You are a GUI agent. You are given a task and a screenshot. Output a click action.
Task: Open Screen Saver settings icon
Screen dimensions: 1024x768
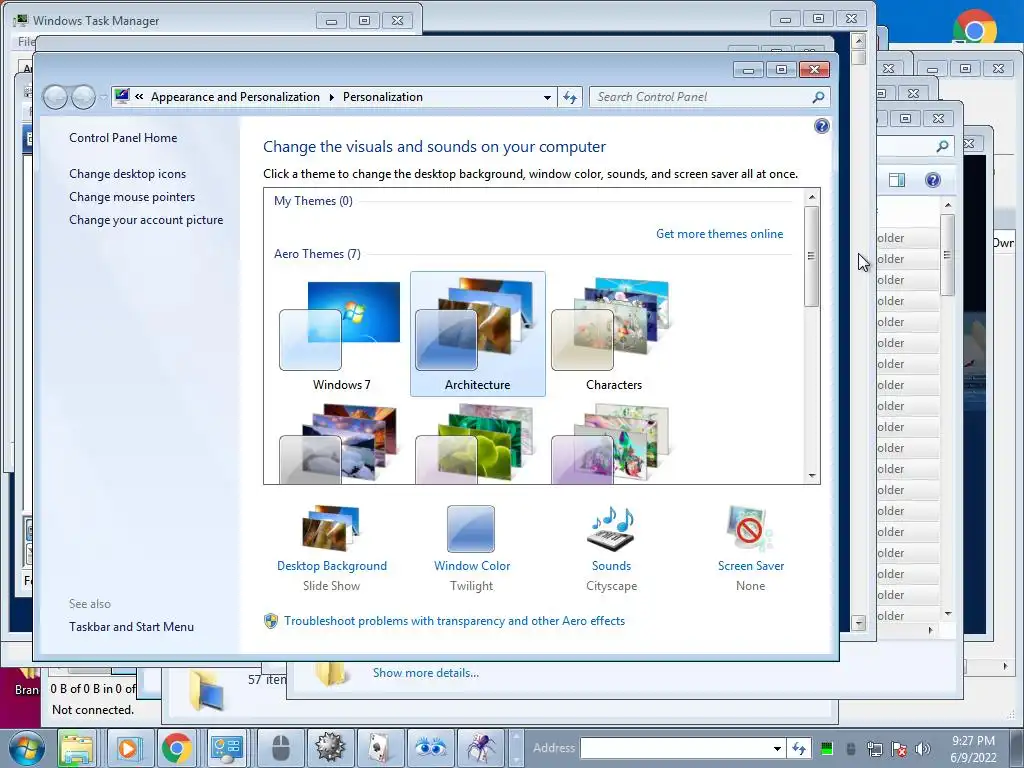click(x=750, y=529)
